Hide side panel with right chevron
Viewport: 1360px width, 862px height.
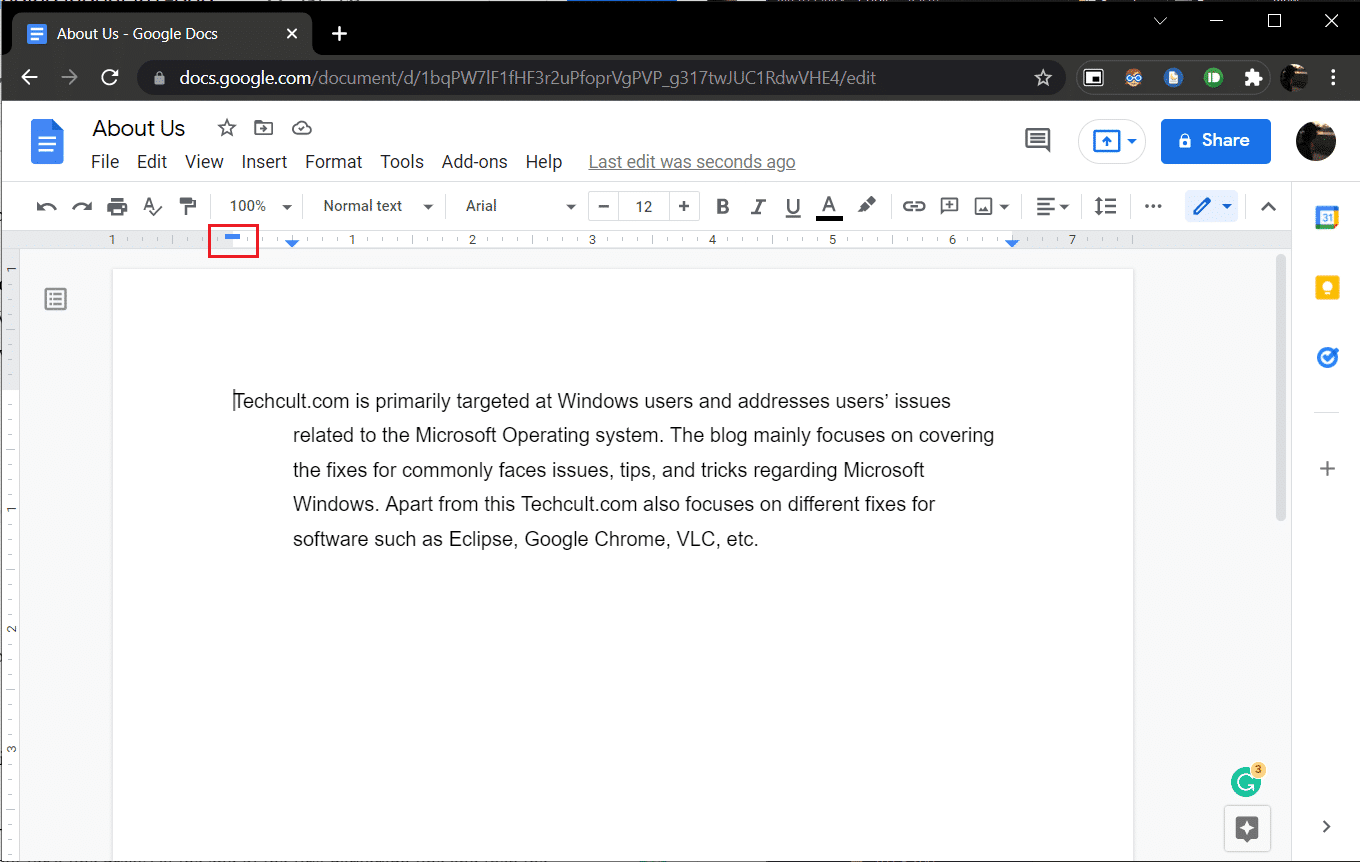point(1327,826)
